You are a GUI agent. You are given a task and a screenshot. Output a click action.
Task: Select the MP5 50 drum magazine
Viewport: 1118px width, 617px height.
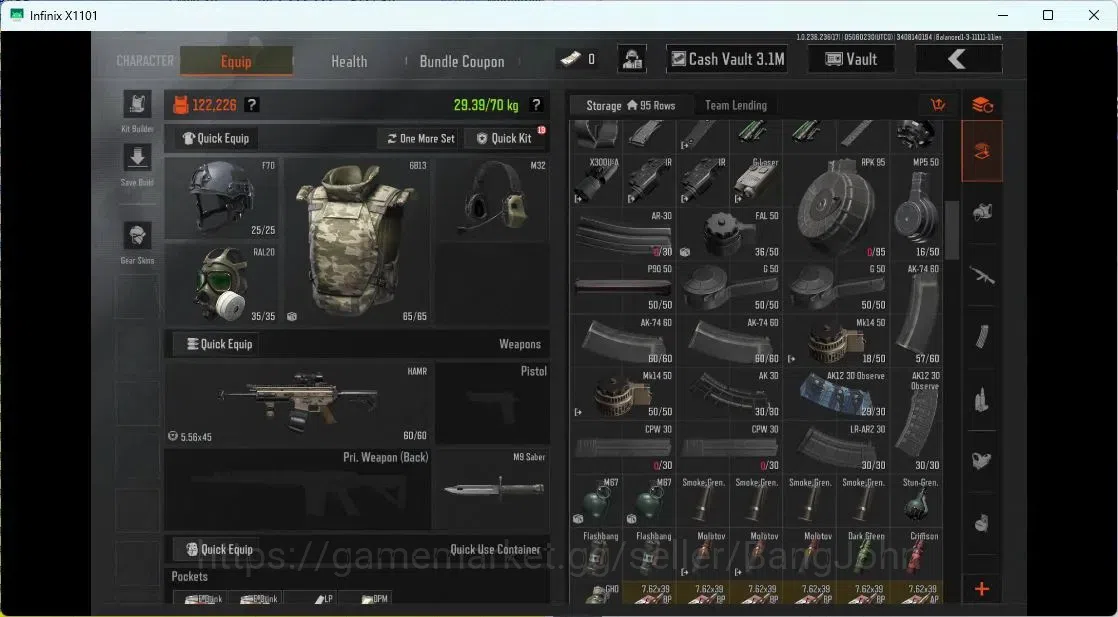[x=917, y=206]
